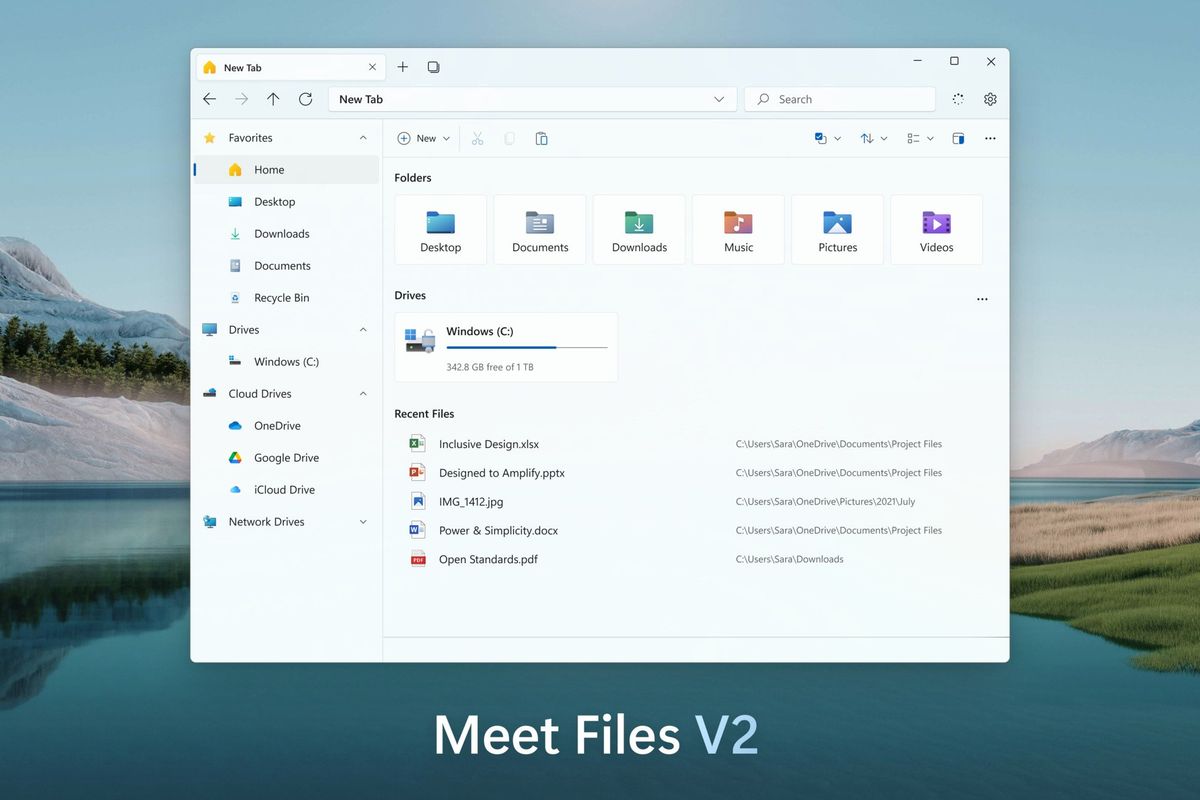This screenshot has height=800, width=1200.
Task: Select Downloads in the sidebar
Action: [x=287, y=234]
